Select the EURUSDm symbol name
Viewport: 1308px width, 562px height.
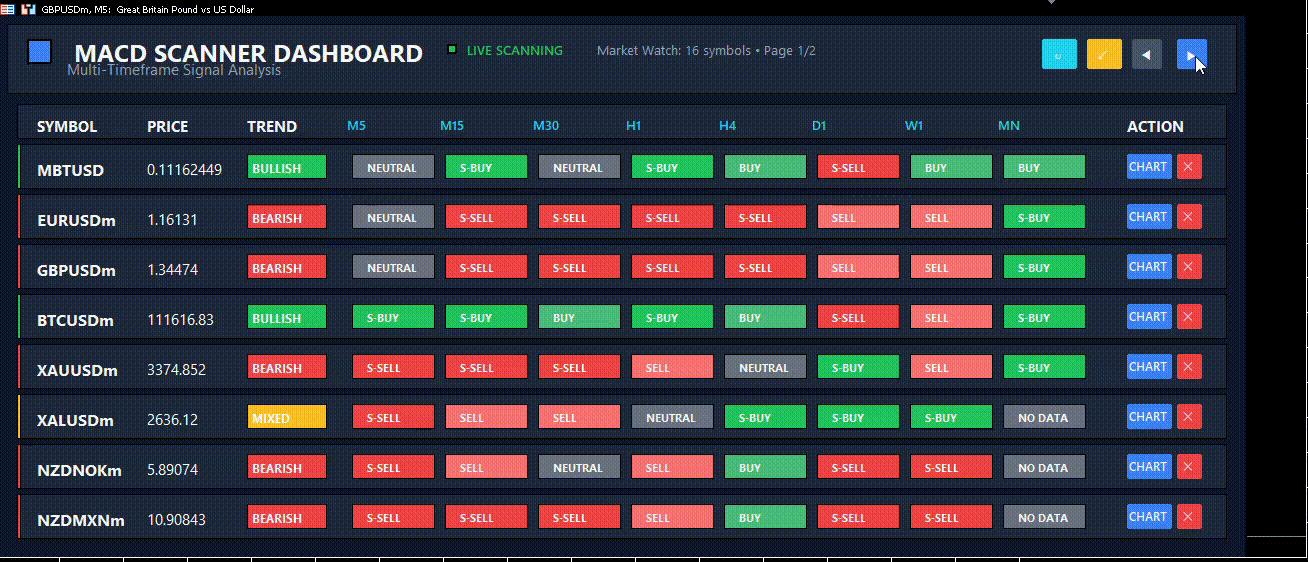[x=76, y=220]
